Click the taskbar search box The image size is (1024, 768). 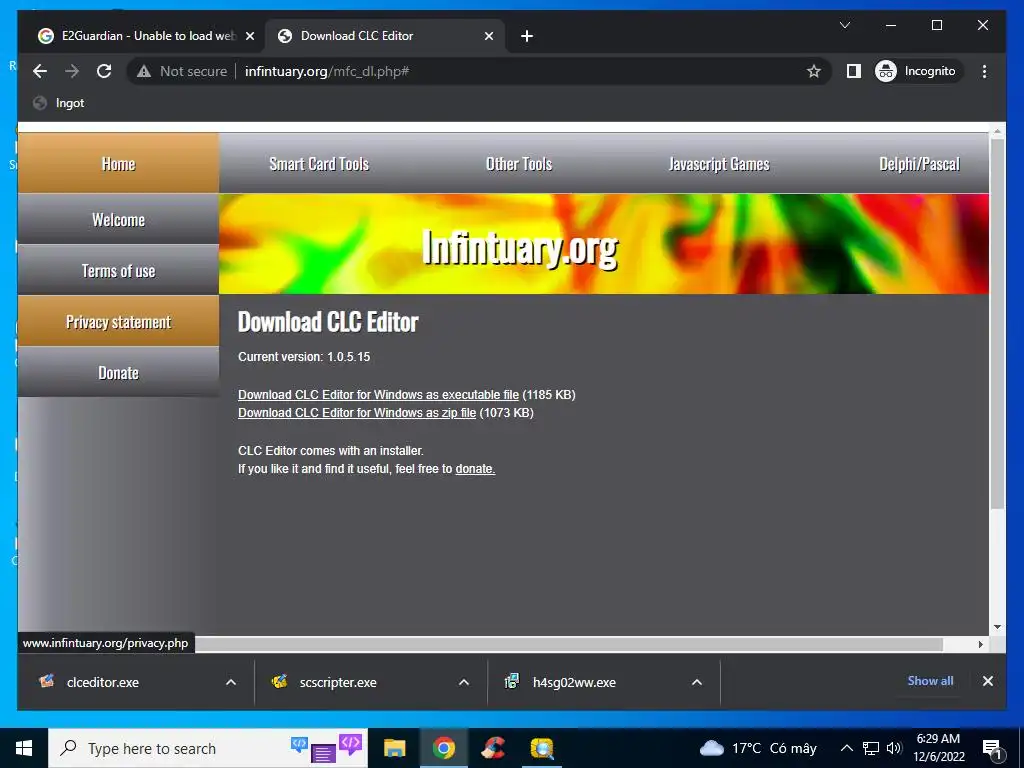pos(208,748)
